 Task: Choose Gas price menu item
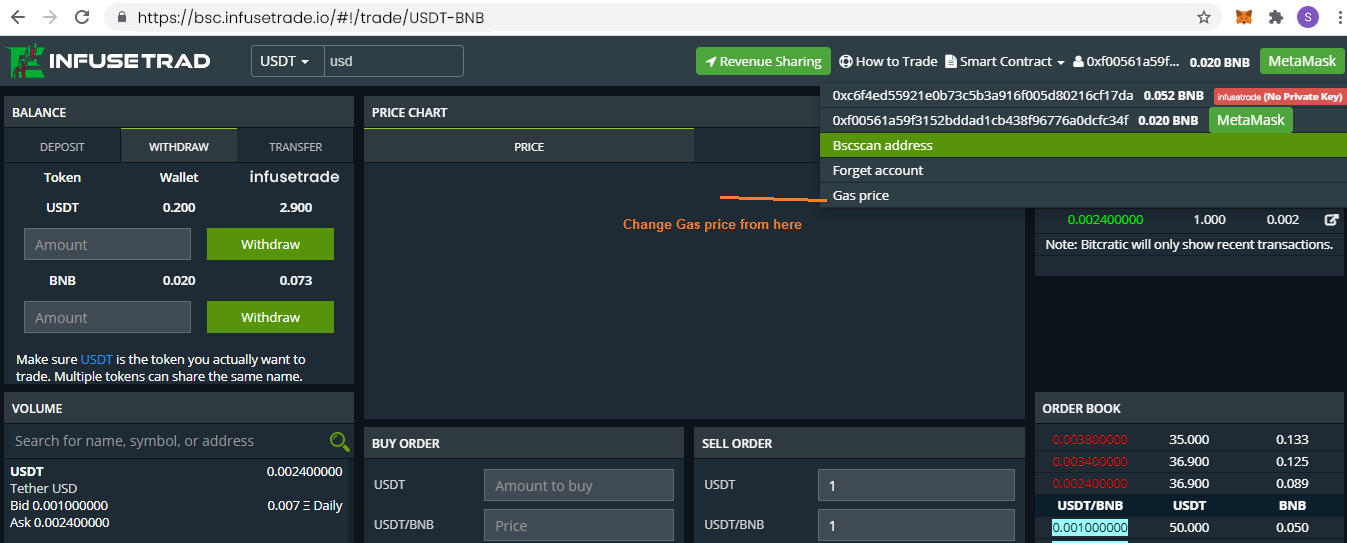(x=1083, y=195)
